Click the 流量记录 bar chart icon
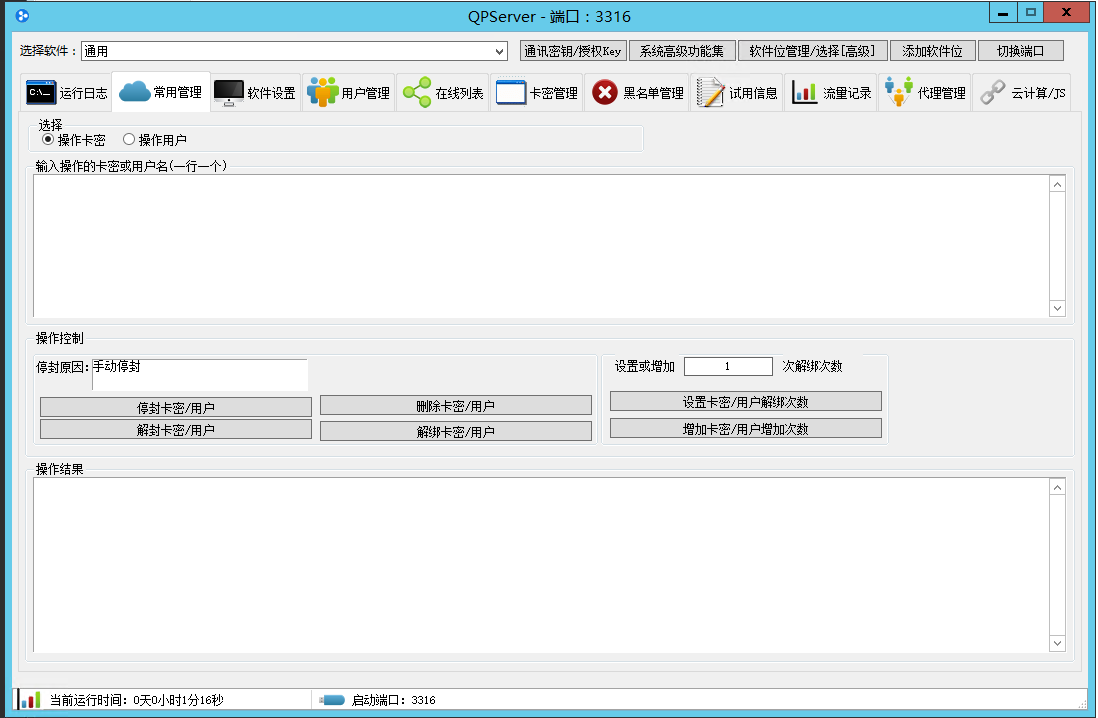The height and width of the screenshot is (718, 1098). coord(804,93)
